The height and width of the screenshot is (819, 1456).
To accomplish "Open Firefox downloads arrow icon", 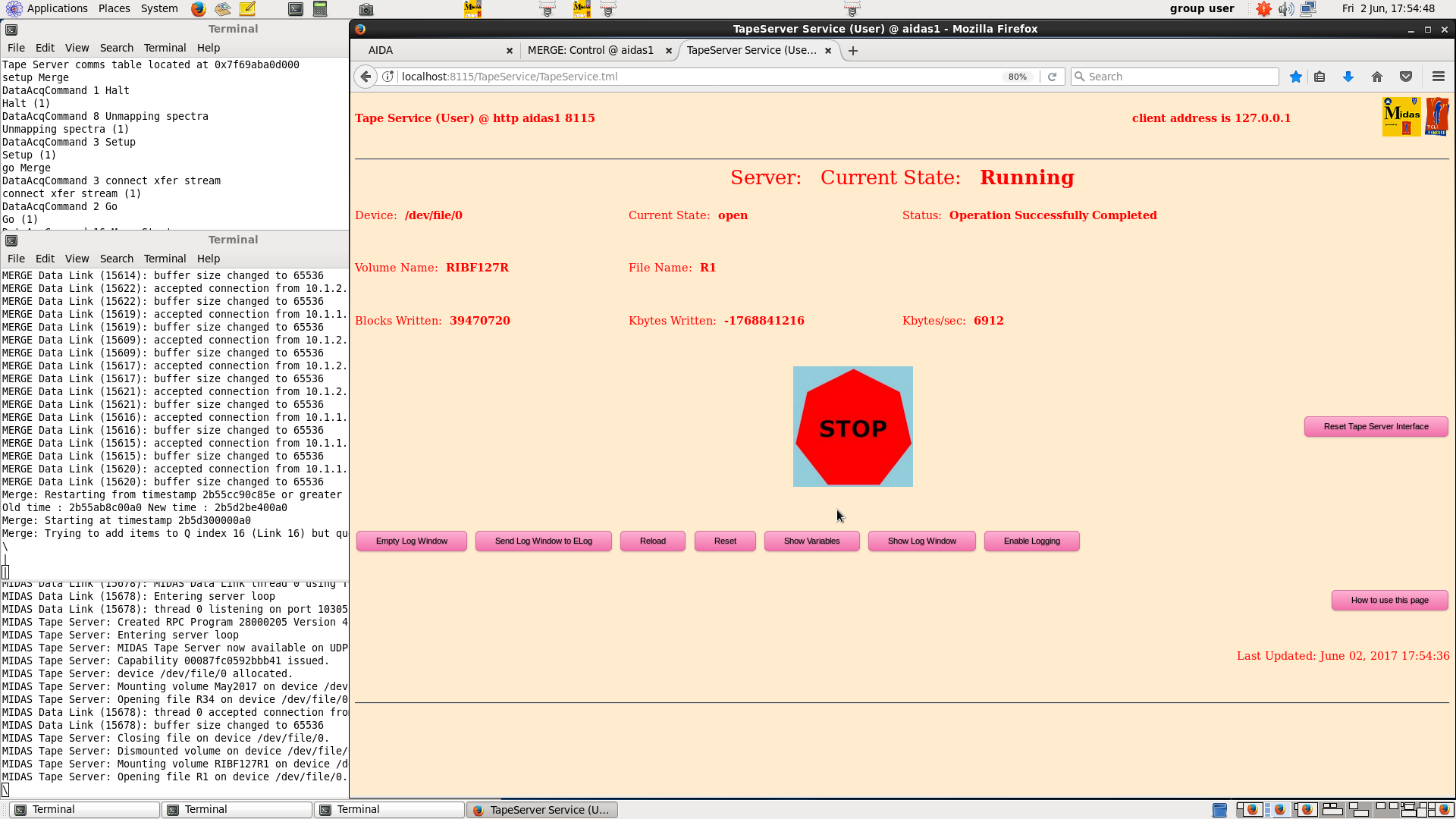I will 1348,77.
